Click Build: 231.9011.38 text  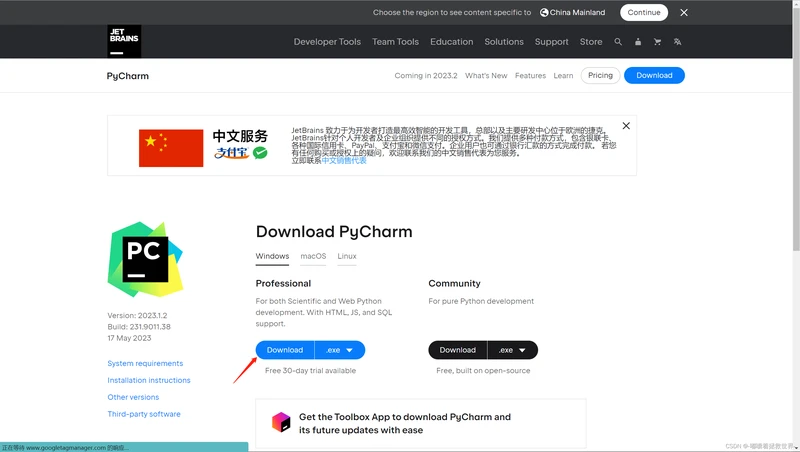pos(139,327)
